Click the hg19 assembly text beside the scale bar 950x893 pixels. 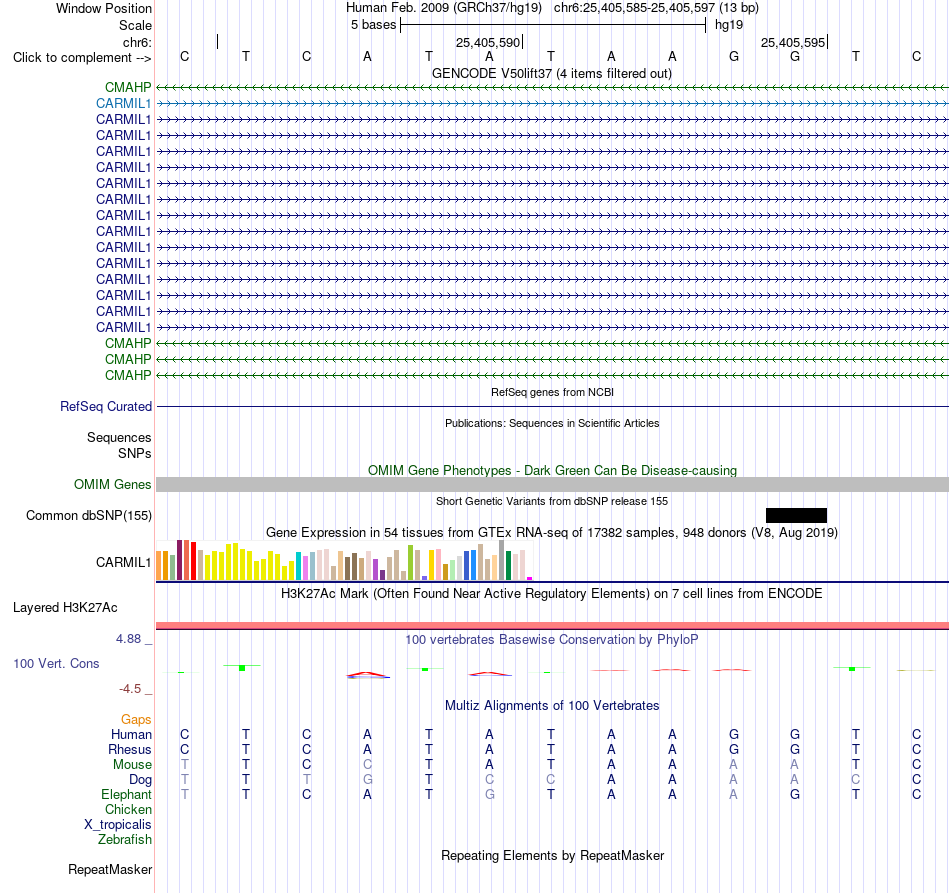coord(729,25)
